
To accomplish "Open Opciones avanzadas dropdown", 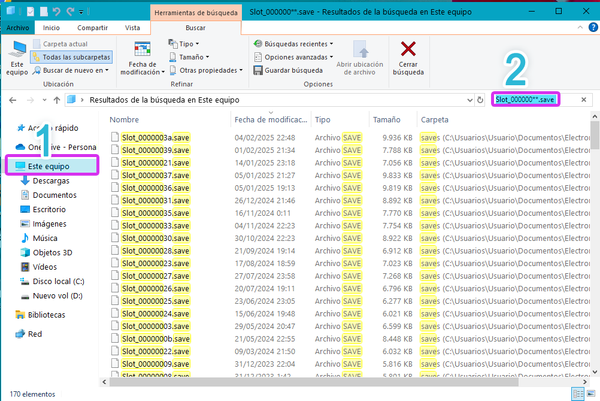I will pos(293,57).
